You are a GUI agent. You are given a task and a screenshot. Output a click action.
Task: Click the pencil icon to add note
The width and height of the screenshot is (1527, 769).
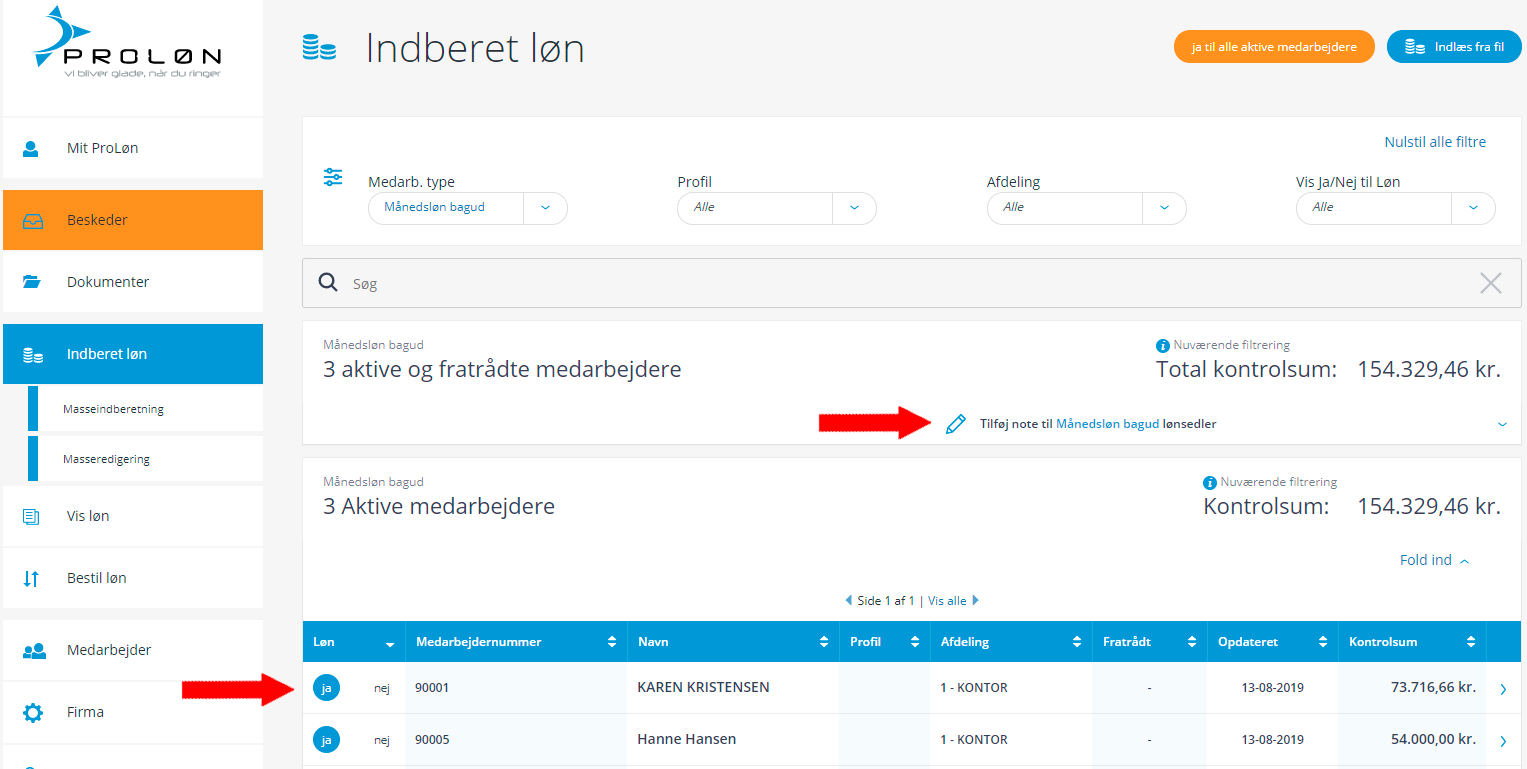pos(955,424)
